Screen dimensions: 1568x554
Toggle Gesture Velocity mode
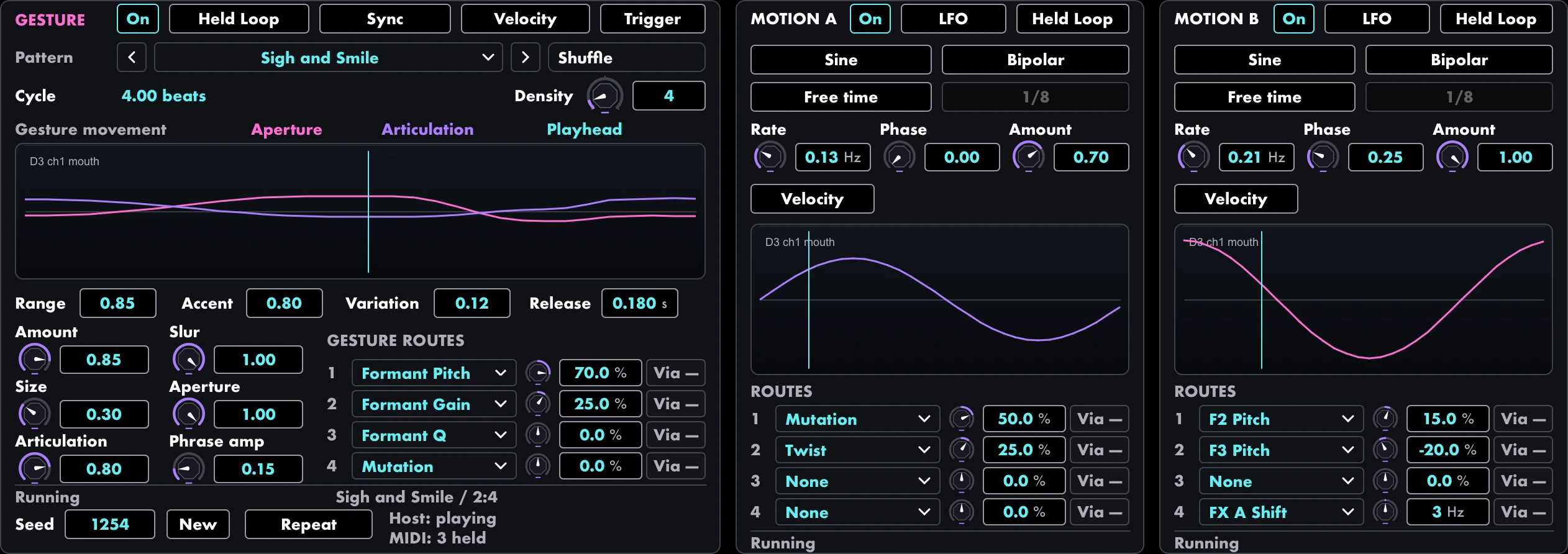[526, 19]
